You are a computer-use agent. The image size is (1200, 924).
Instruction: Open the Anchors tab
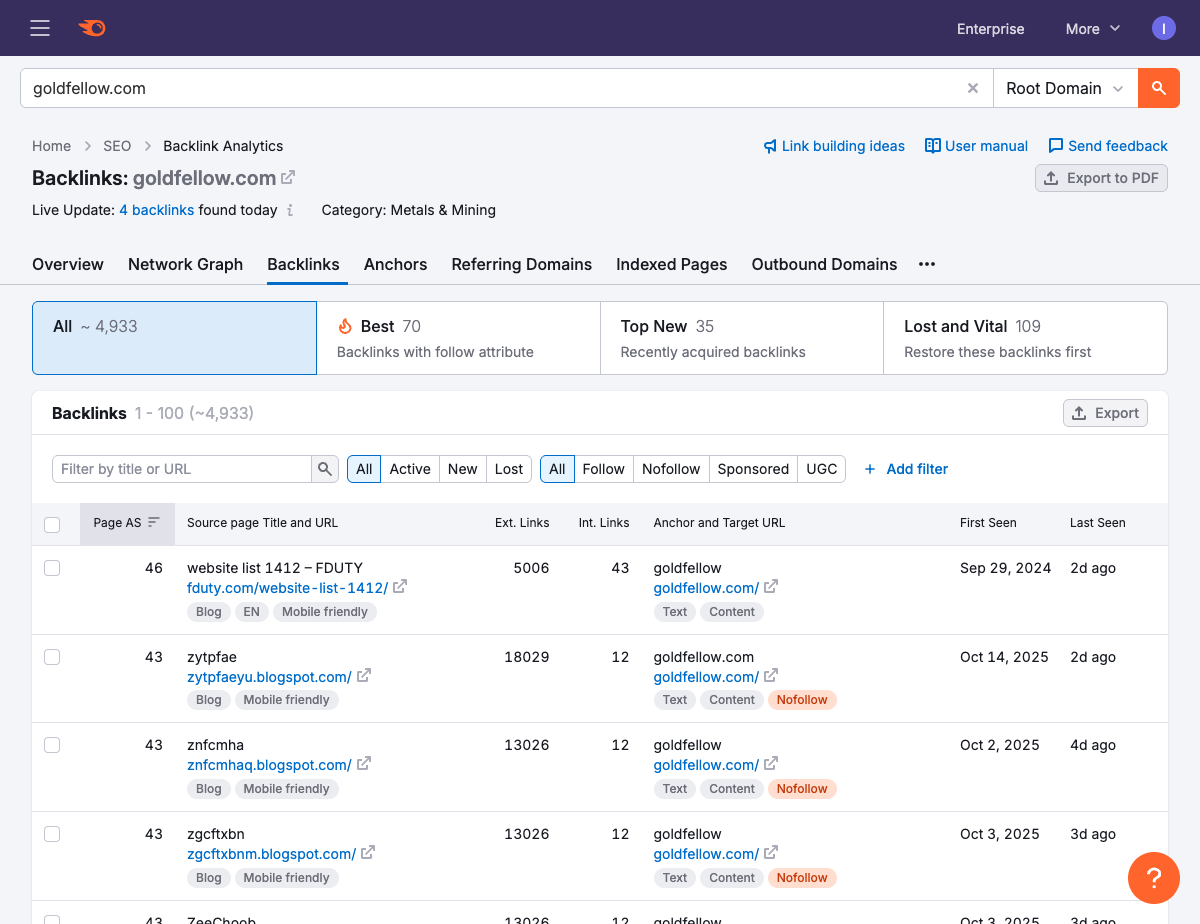click(x=395, y=264)
